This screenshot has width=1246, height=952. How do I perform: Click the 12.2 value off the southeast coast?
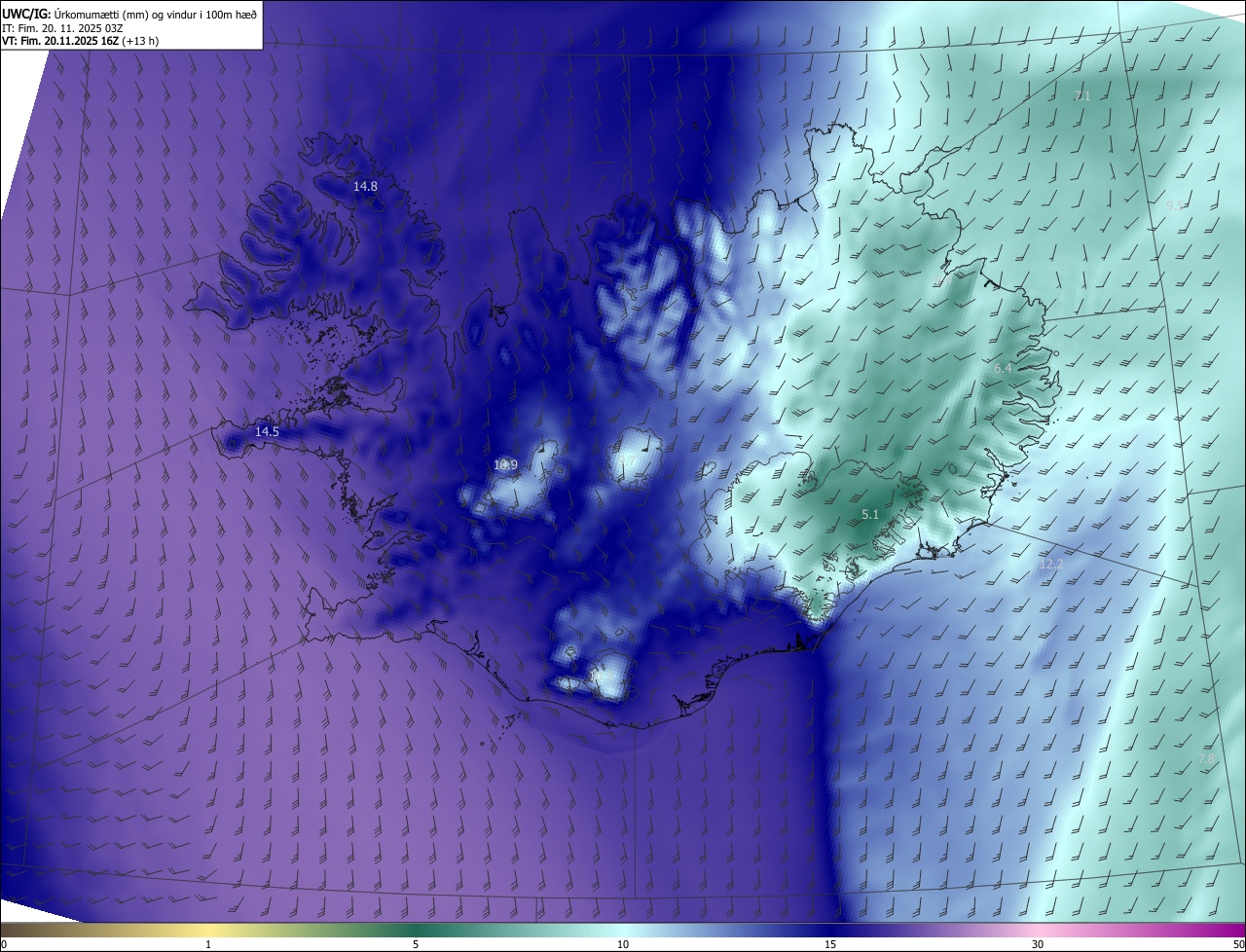click(1051, 565)
